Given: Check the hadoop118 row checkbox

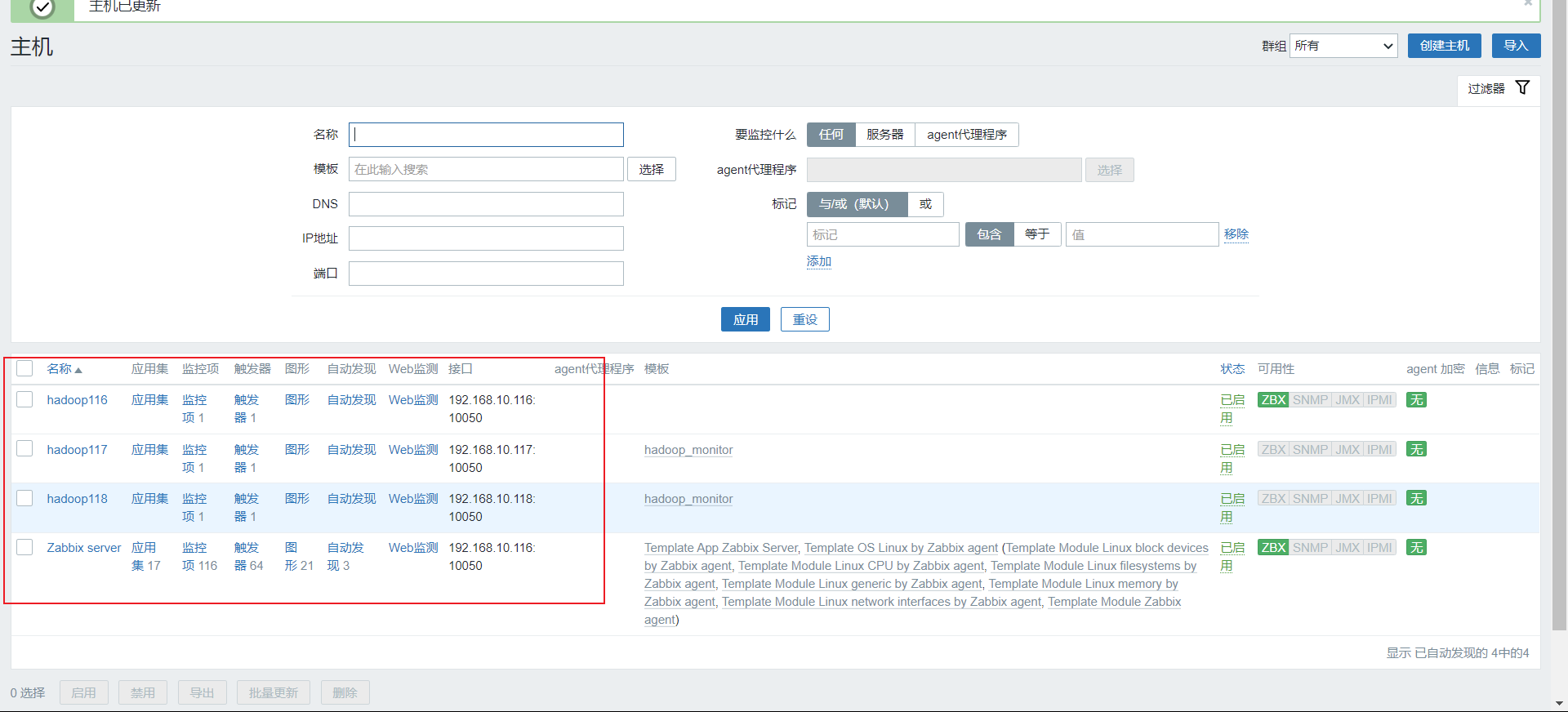Looking at the screenshot, I should click(24, 498).
